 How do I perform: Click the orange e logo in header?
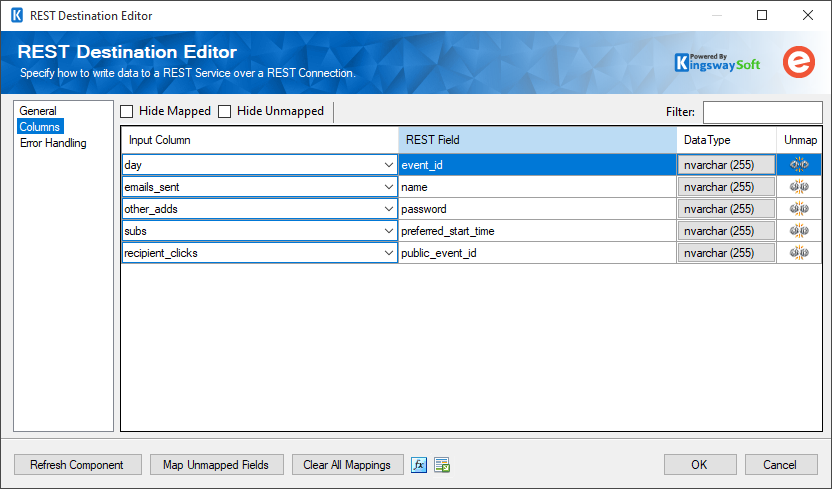[x=799, y=63]
